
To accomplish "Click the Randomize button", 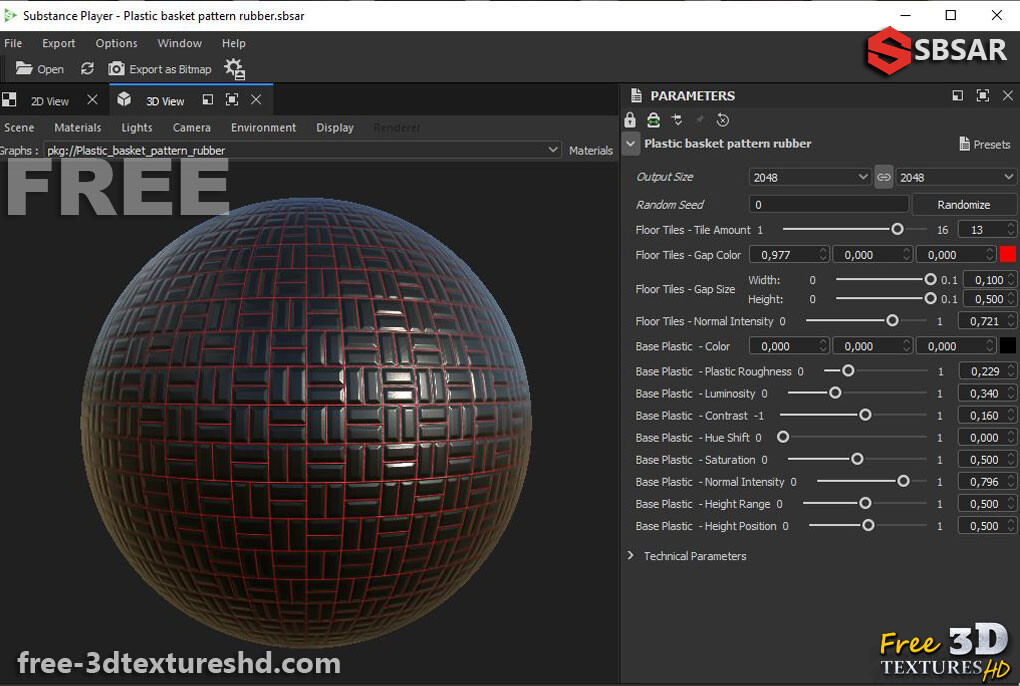I will 964,204.
